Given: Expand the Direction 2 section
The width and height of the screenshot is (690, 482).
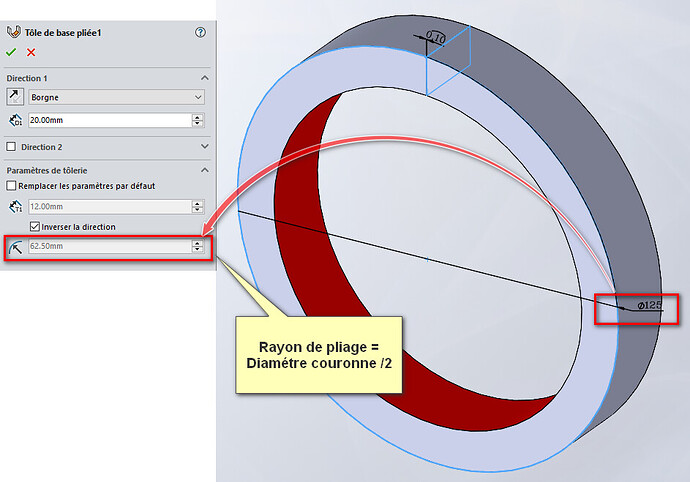Looking at the screenshot, I should click(204, 146).
